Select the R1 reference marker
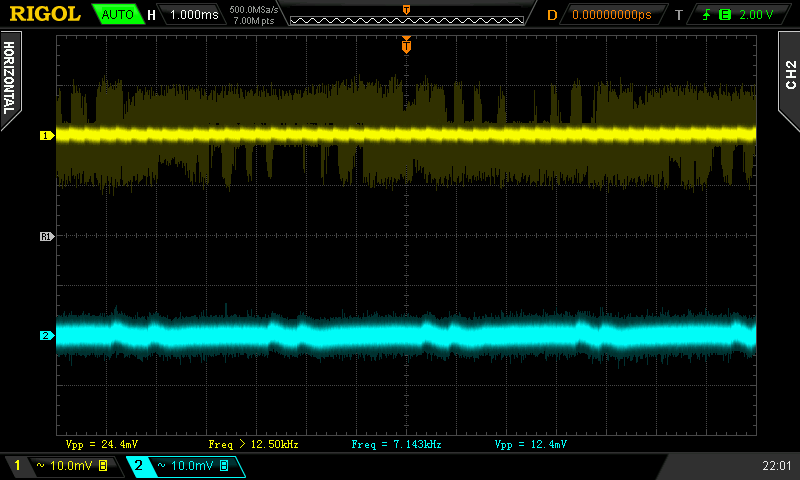Image resolution: width=800 pixels, height=480 pixels. click(47, 236)
